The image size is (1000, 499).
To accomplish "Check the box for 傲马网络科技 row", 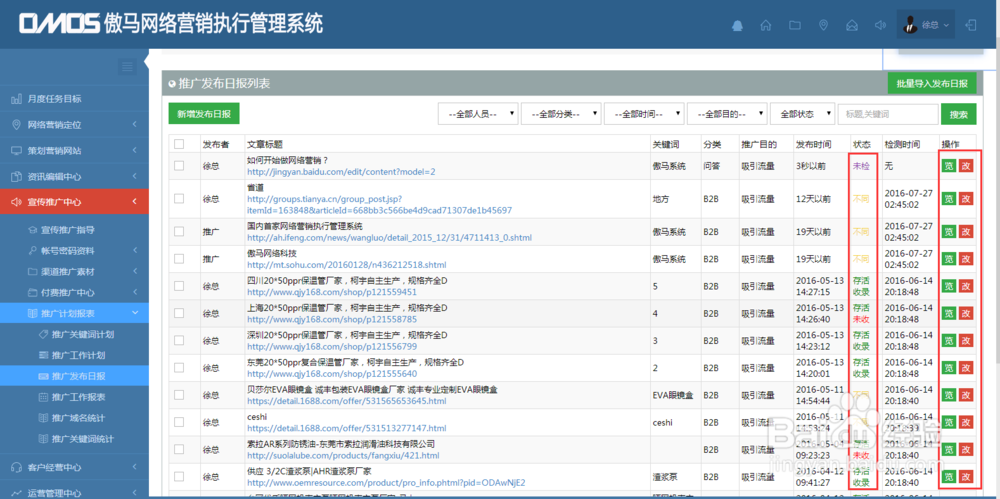I will coord(179,259).
